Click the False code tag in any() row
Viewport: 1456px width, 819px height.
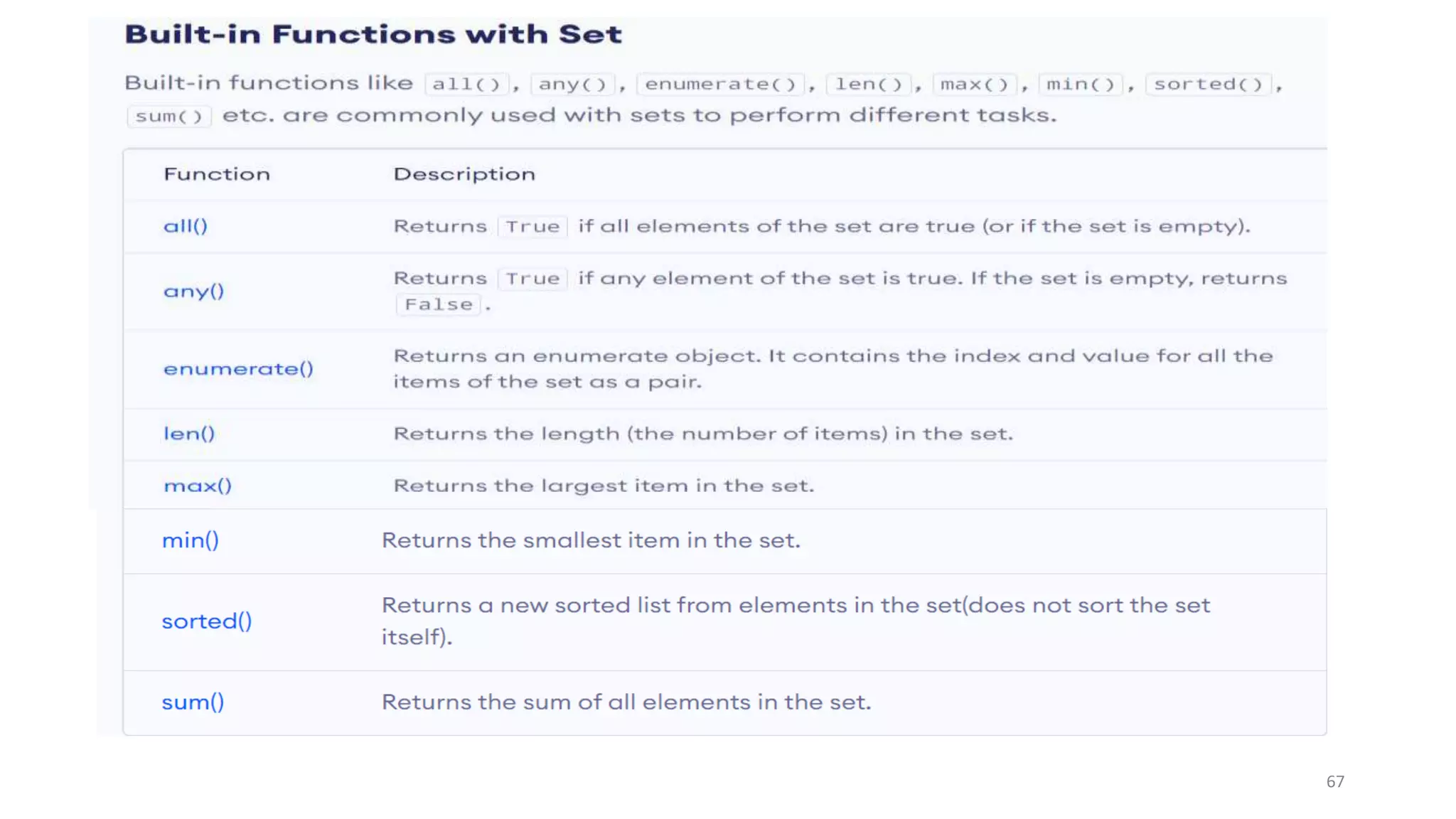click(439, 304)
